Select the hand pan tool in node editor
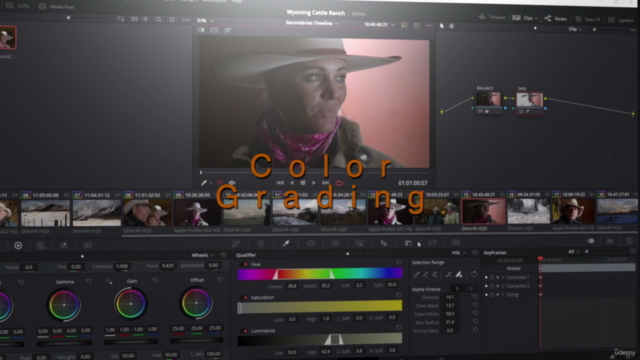The height and width of the screenshot is (360, 640). (451, 26)
